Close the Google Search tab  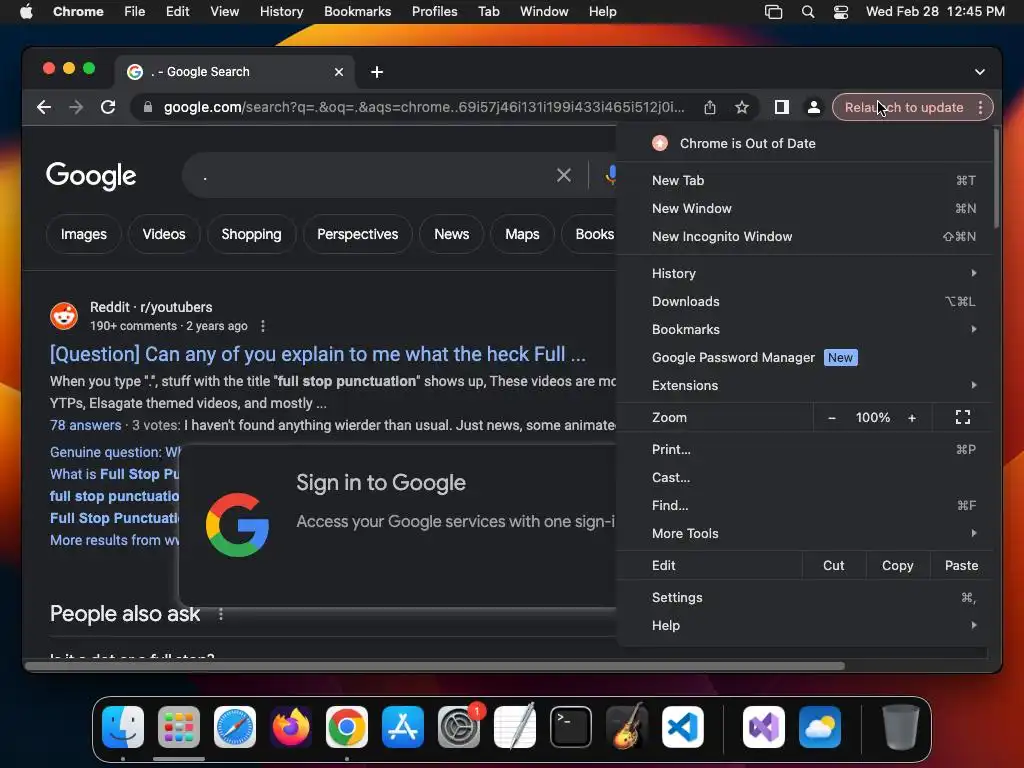pos(339,72)
